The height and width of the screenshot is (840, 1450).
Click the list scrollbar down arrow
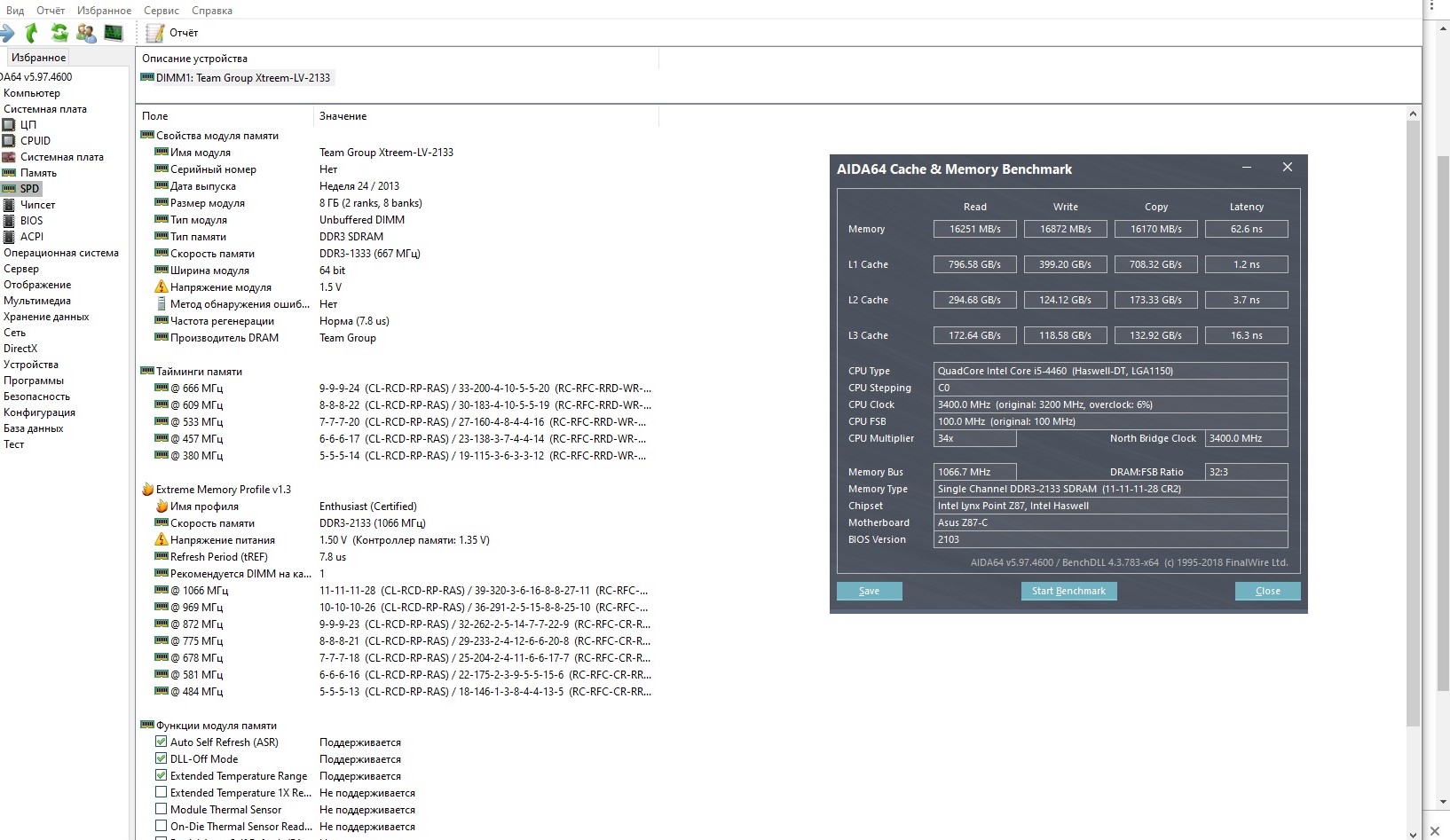point(1413,834)
